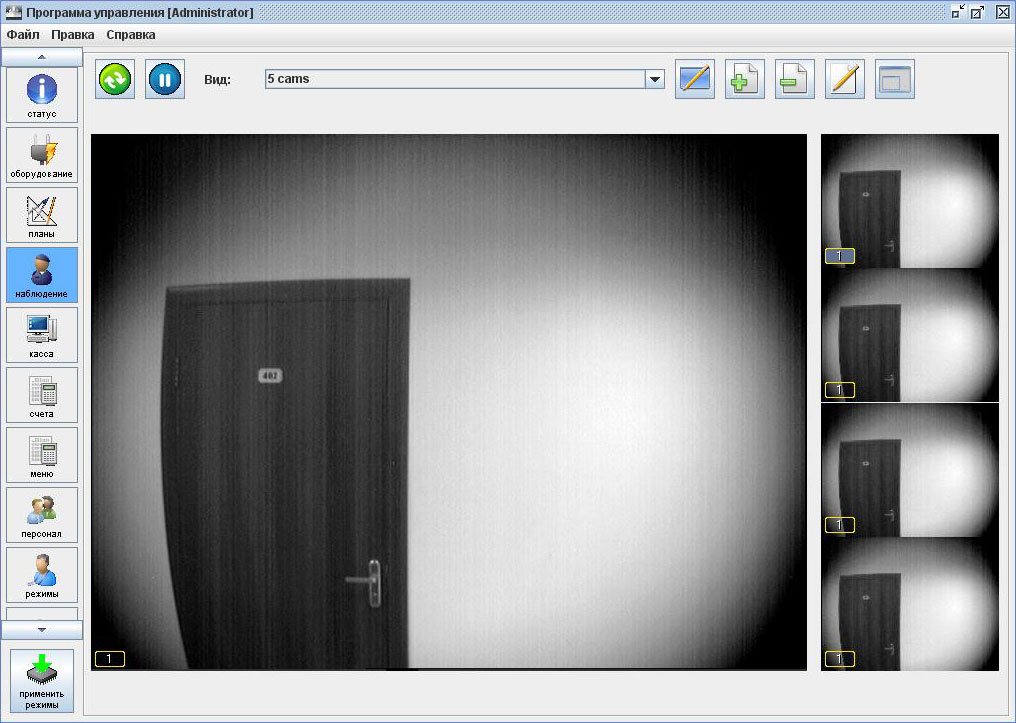Image resolution: width=1016 pixels, height=723 pixels.
Task: Click the green refresh button
Action: point(115,79)
